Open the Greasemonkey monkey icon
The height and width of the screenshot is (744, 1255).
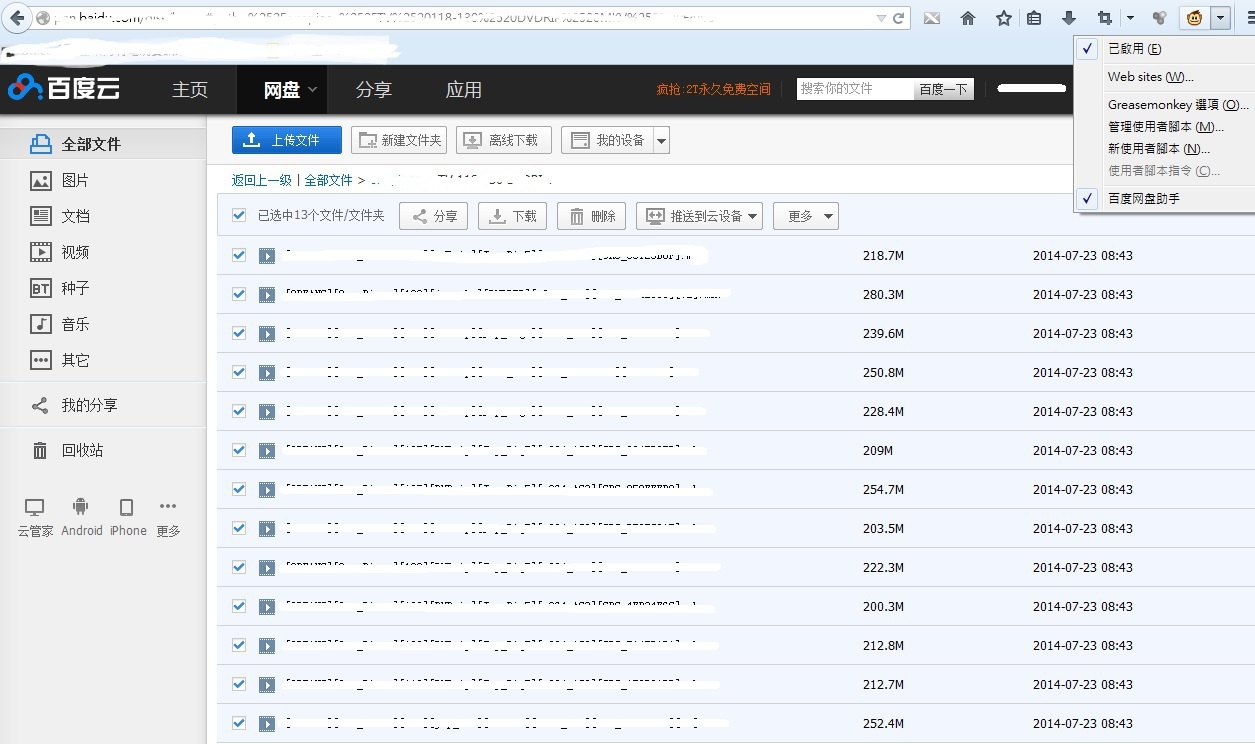pos(1194,18)
